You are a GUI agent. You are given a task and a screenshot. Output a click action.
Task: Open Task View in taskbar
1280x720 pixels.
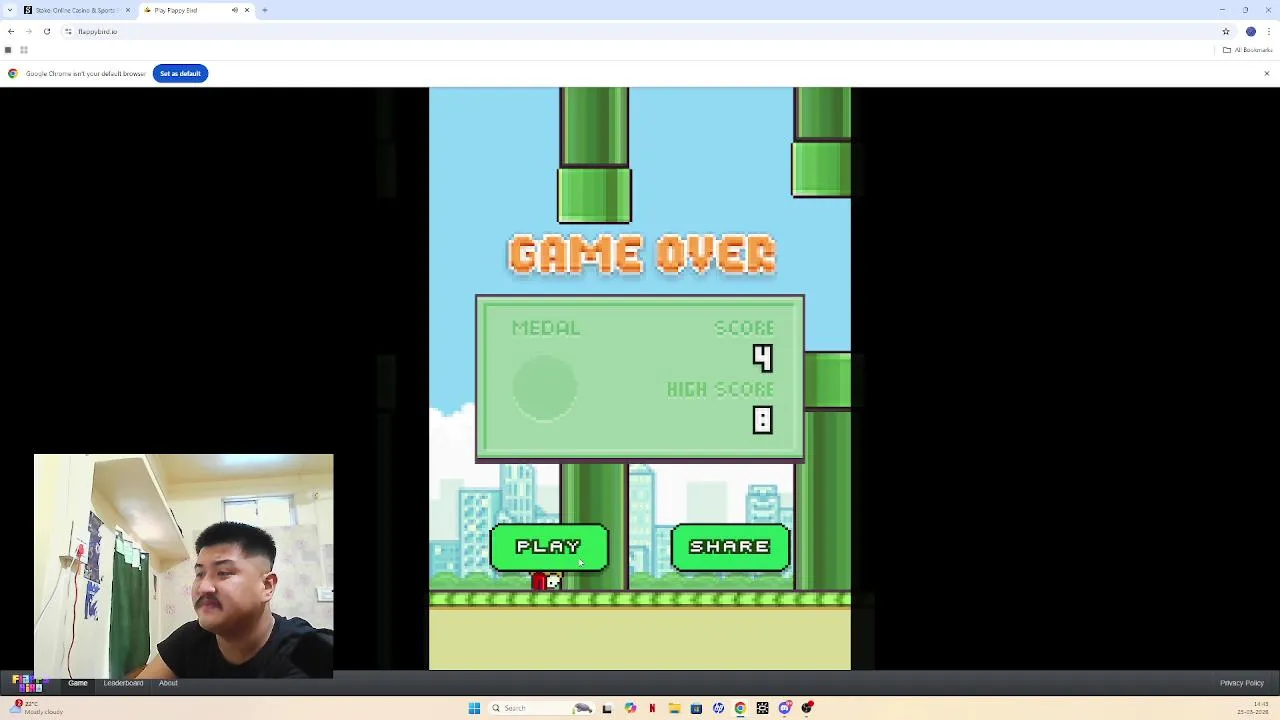(607, 708)
